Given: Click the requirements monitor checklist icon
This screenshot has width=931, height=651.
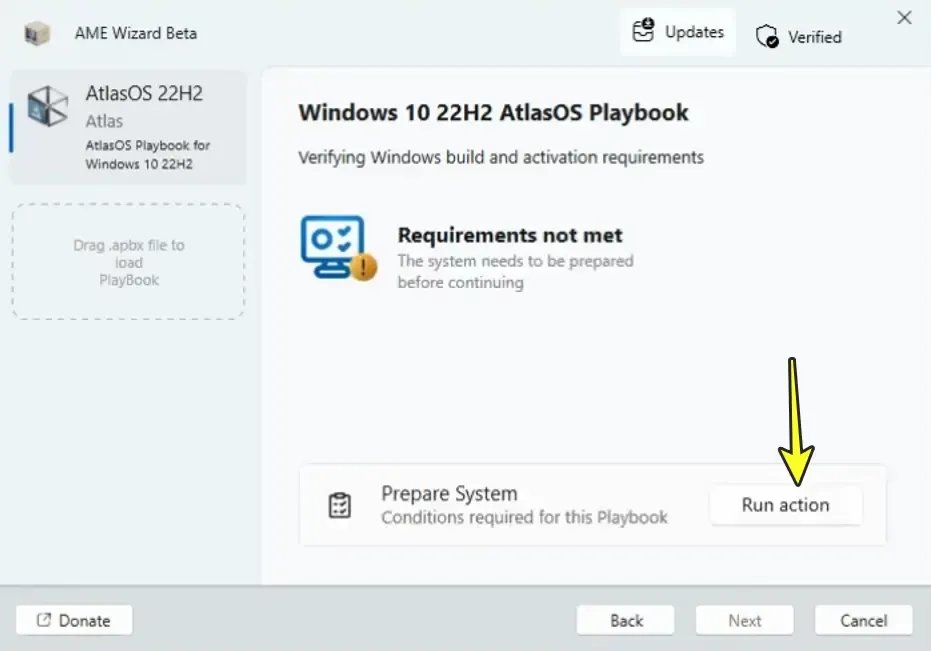Looking at the screenshot, I should coord(333,245).
